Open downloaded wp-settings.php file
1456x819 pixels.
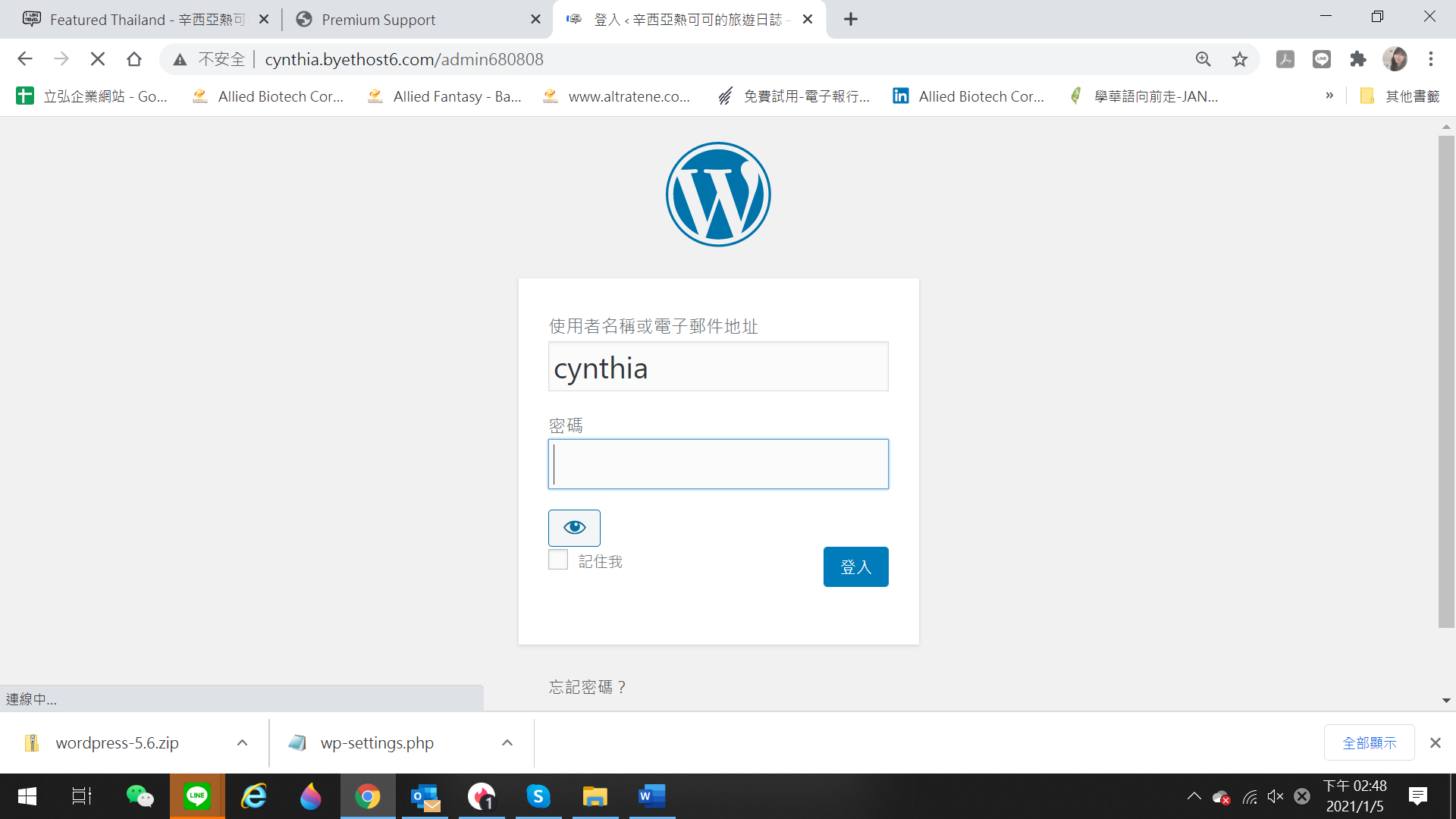(377, 743)
